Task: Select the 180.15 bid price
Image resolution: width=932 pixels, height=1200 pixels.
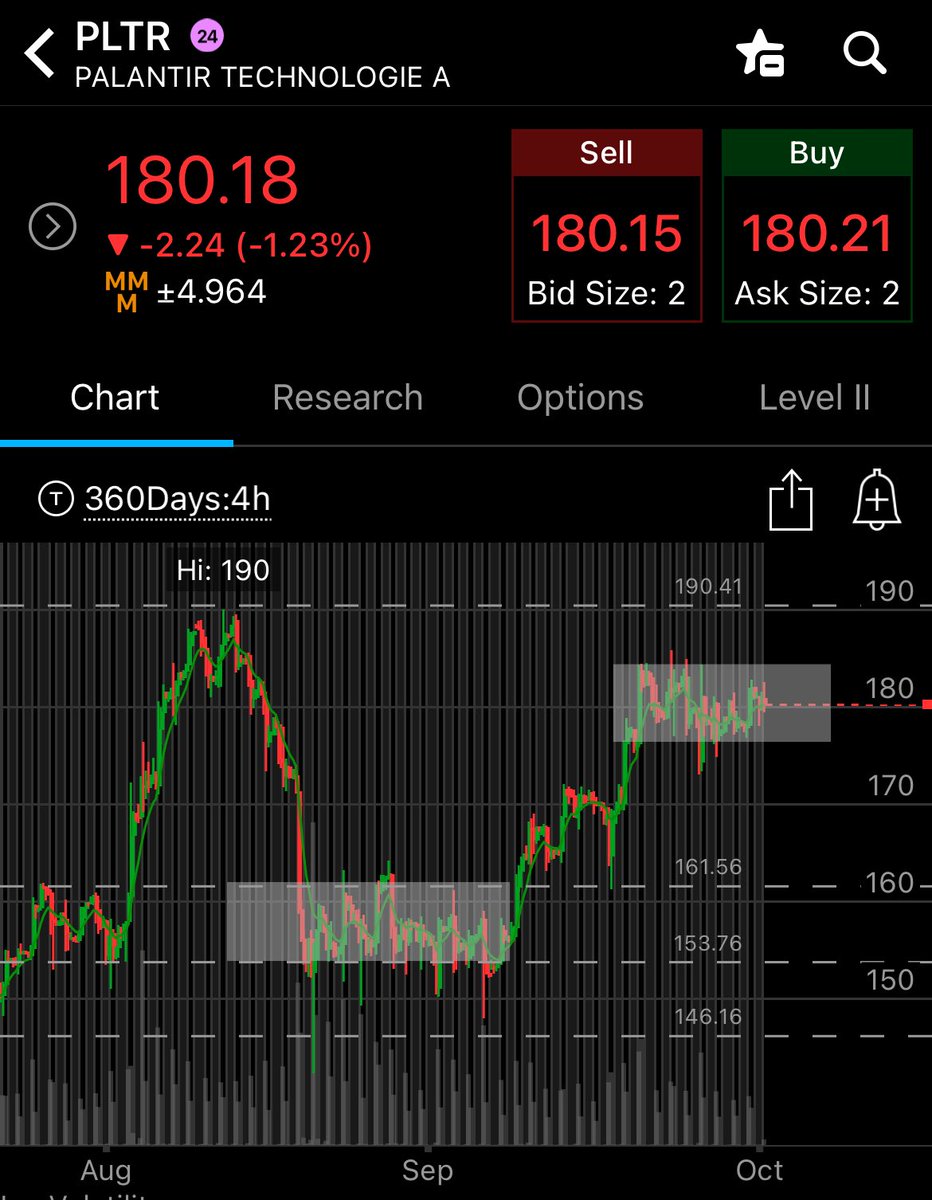Action: (x=606, y=234)
